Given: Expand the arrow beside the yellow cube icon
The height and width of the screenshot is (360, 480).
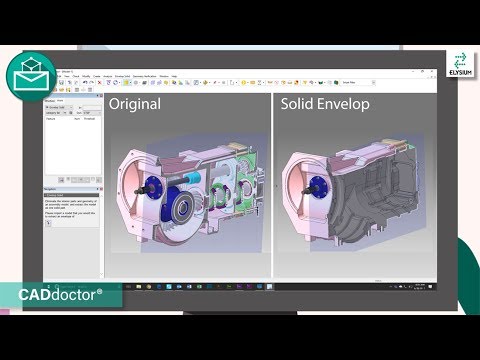Looking at the screenshot, I should click(130, 83).
